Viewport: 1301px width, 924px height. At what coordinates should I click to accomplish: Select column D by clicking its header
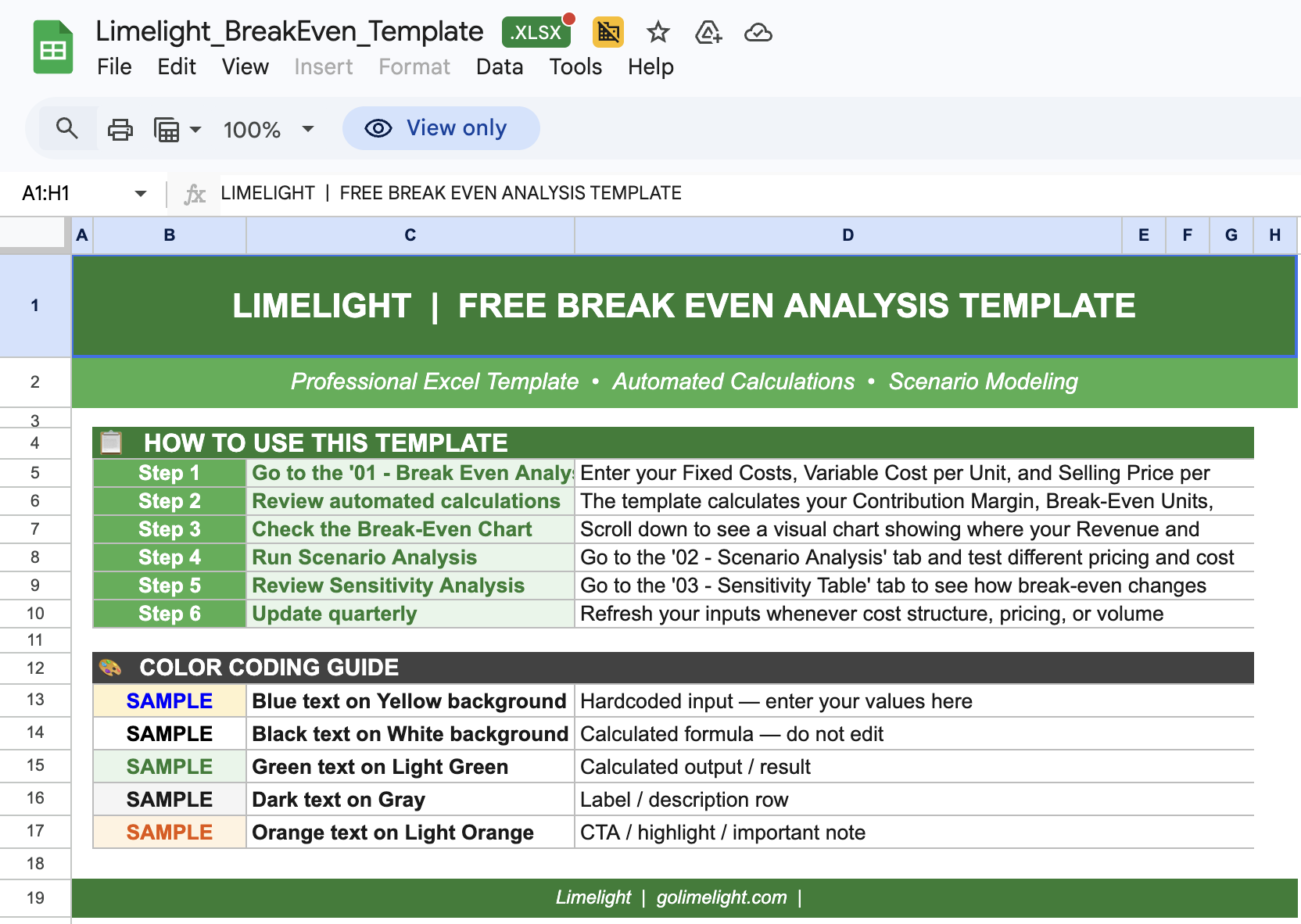point(847,235)
